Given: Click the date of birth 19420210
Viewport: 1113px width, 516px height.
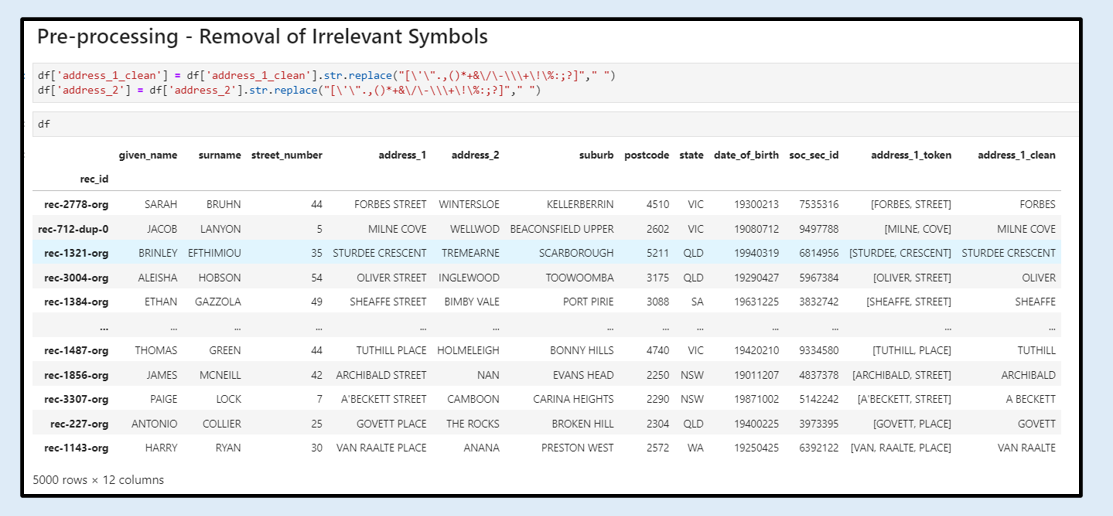Looking at the screenshot, I should point(757,350).
